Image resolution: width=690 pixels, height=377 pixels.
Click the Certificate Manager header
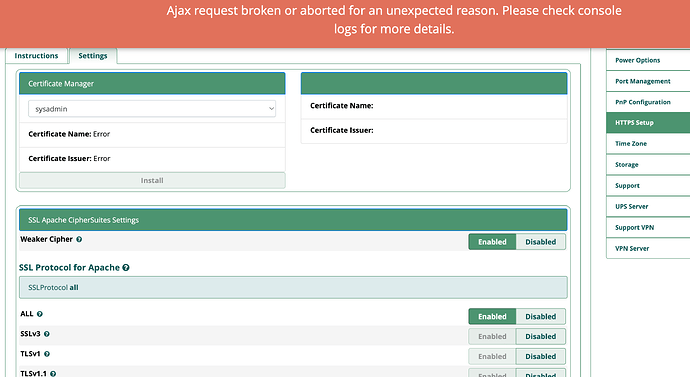pyautogui.click(x=152, y=84)
